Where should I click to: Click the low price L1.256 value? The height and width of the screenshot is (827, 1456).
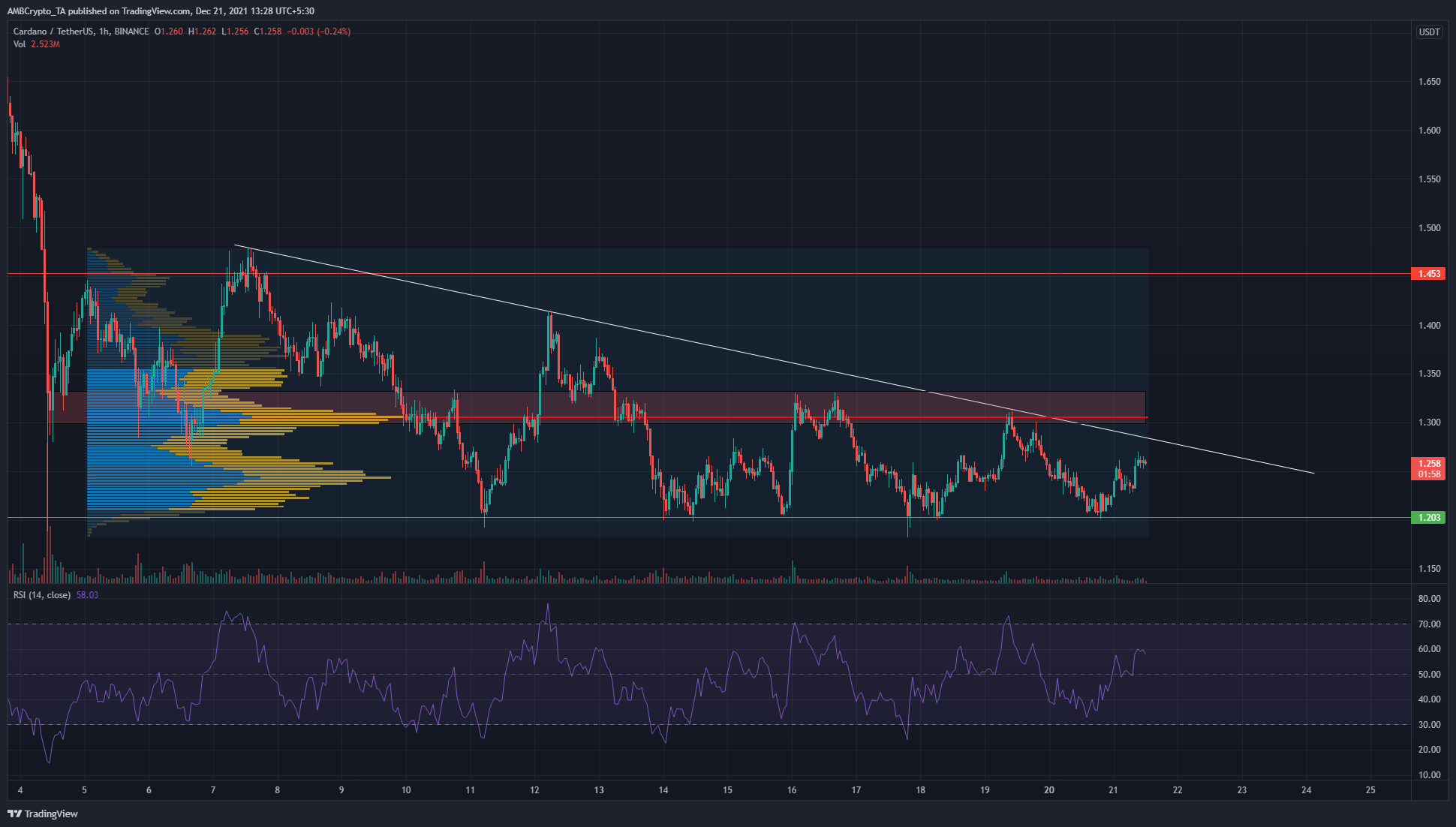235,32
